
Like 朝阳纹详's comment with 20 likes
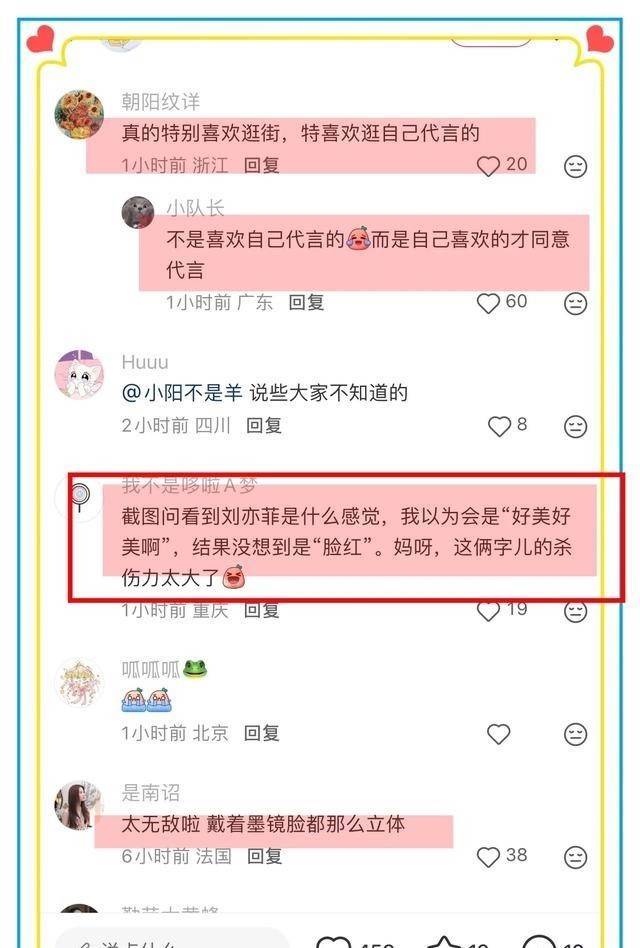(488, 166)
